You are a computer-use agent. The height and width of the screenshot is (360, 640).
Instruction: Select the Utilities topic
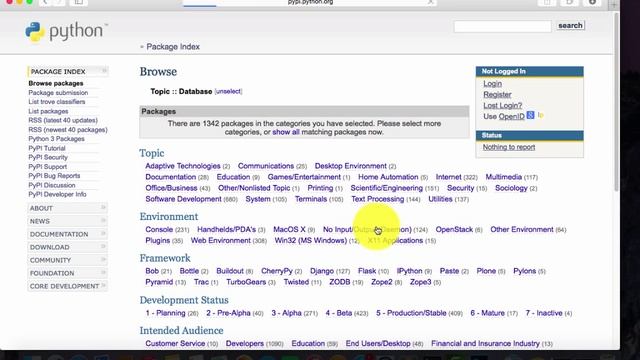[440, 199]
